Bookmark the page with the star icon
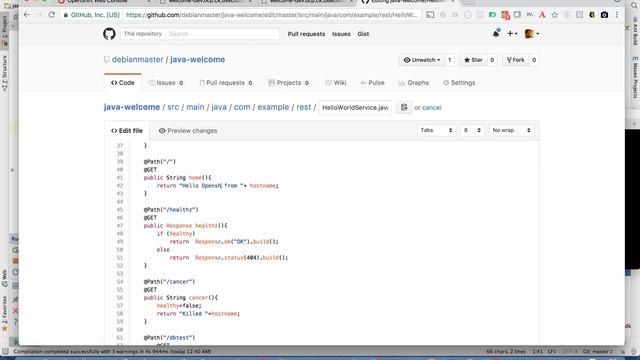The width and height of the screenshot is (640, 360). (555, 15)
